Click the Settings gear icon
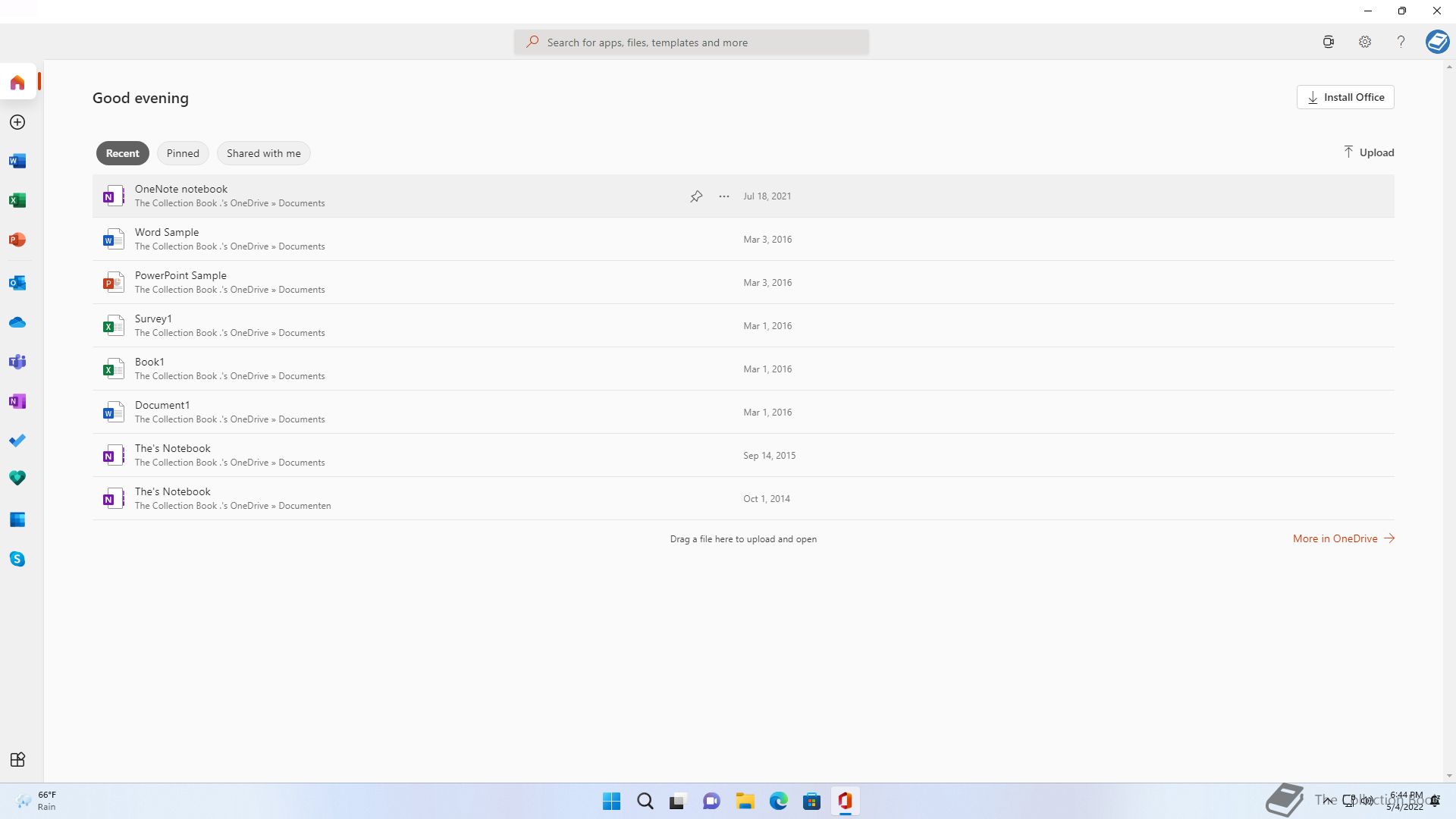The width and height of the screenshot is (1456, 819). point(1365,42)
